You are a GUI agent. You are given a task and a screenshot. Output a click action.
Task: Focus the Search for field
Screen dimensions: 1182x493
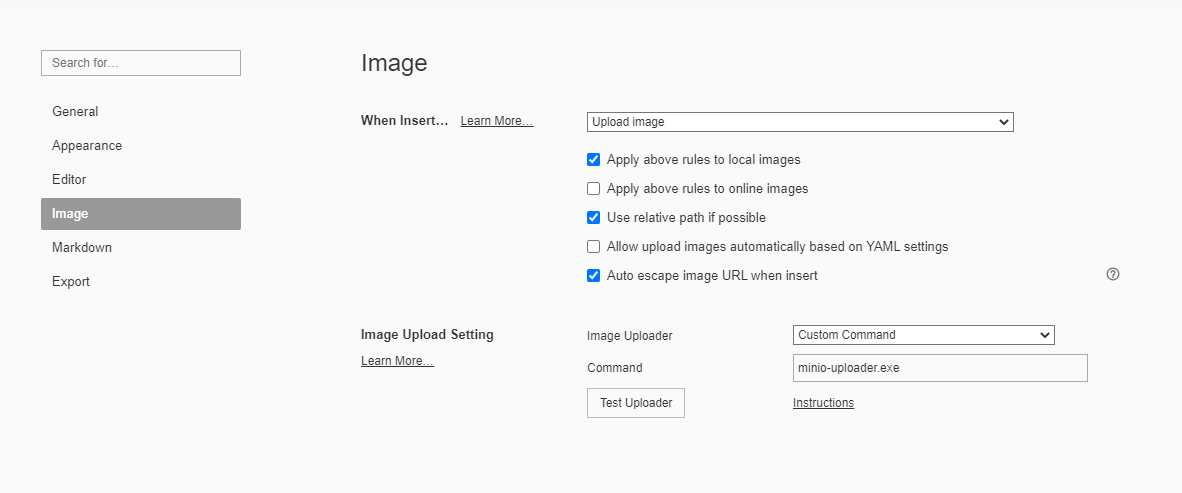pyautogui.click(x=141, y=63)
